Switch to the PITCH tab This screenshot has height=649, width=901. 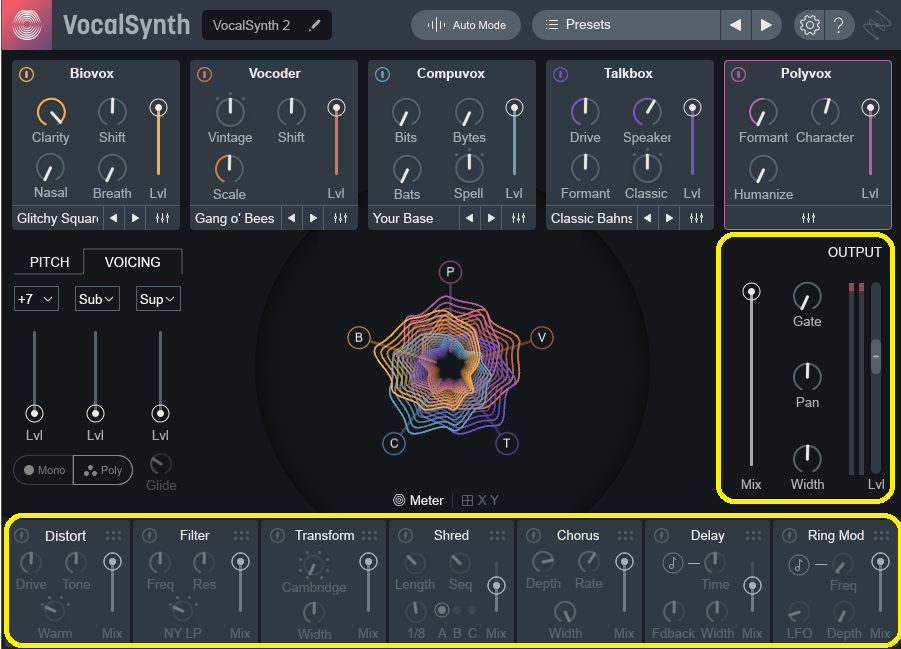(49, 262)
